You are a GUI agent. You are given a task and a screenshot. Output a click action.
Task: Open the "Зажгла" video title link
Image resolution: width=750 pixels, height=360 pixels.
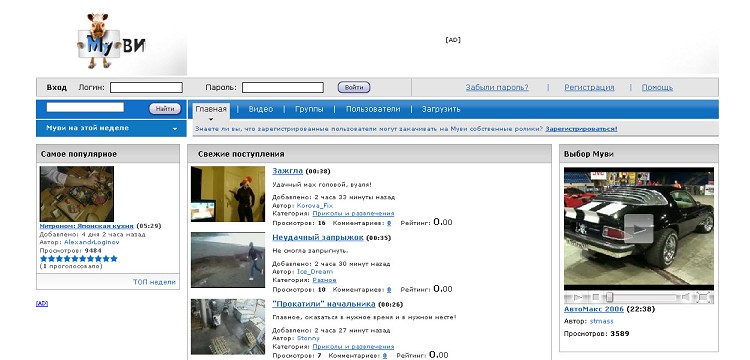pyautogui.click(x=287, y=171)
